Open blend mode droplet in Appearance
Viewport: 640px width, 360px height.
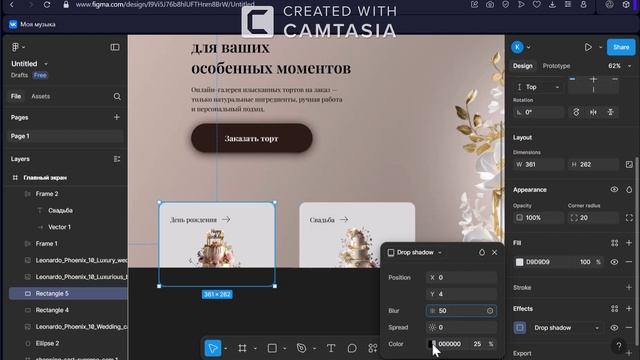tap(629, 190)
